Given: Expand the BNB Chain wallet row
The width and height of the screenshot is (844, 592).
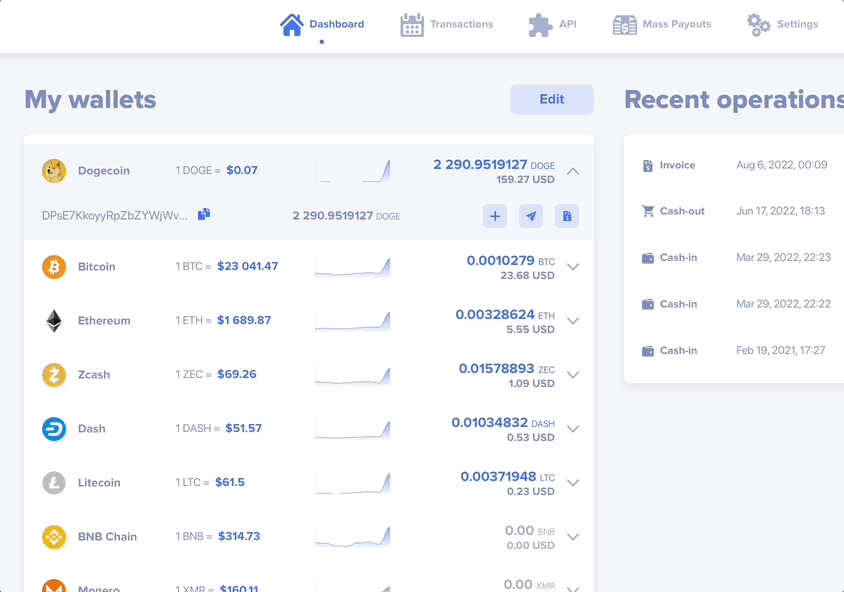Looking at the screenshot, I should pyautogui.click(x=573, y=537).
